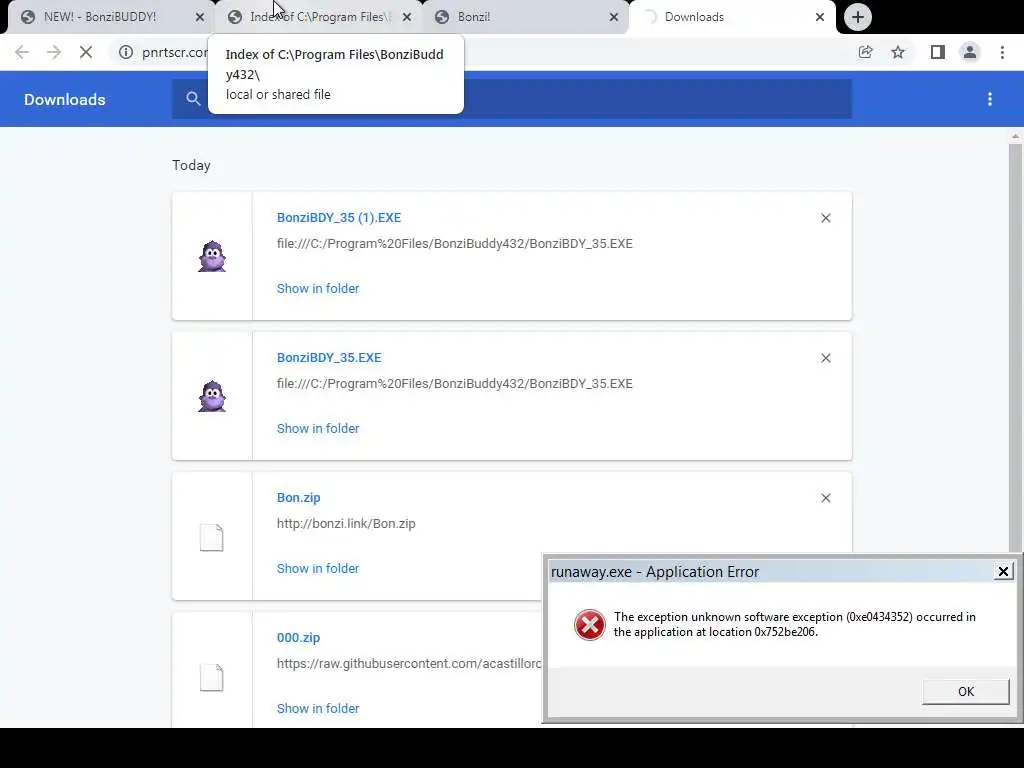Click file icon for Bon.zip
The width and height of the screenshot is (1024, 768).
coord(212,537)
